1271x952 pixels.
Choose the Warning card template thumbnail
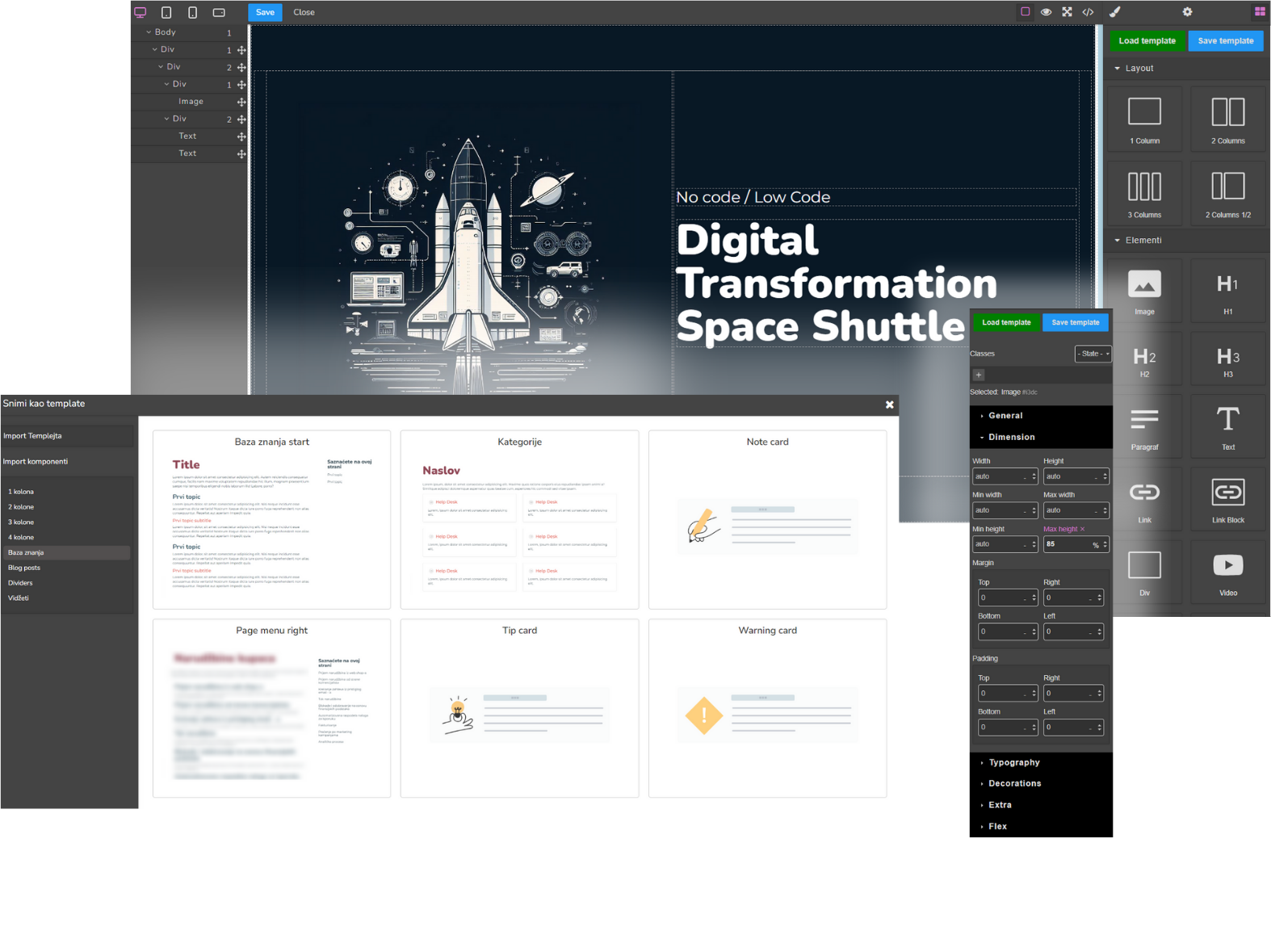click(767, 708)
